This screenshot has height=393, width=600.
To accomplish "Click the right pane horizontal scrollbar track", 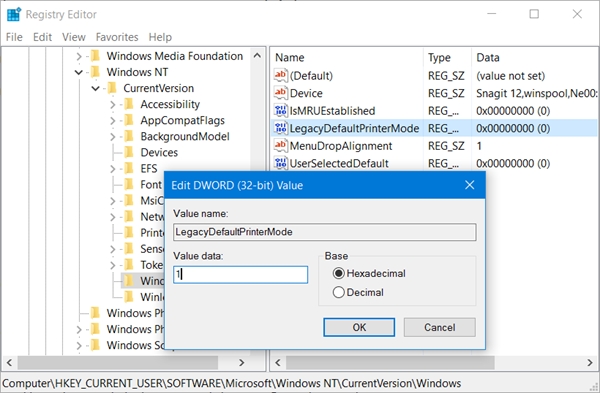I will click(540, 362).
